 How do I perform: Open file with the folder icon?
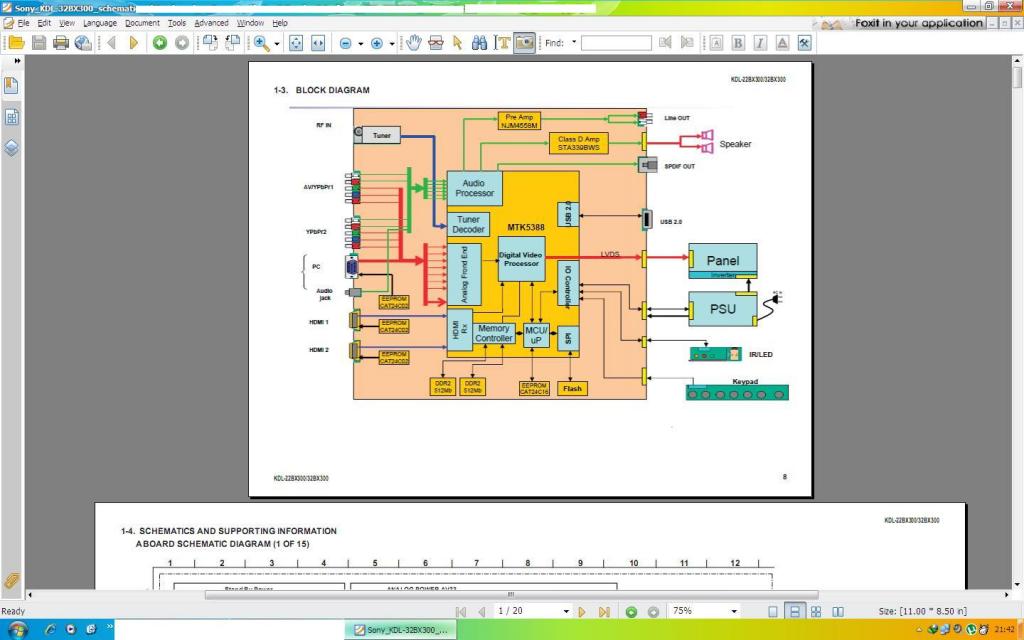click(16, 43)
